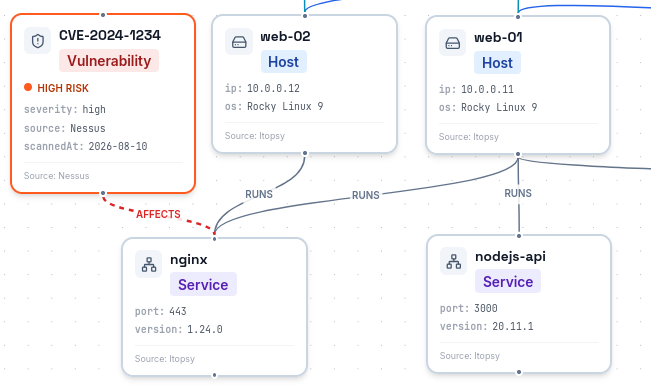Click the network icon on the nodejs-api card
Viewport: 651px width, 388px height.
[453, 261]
